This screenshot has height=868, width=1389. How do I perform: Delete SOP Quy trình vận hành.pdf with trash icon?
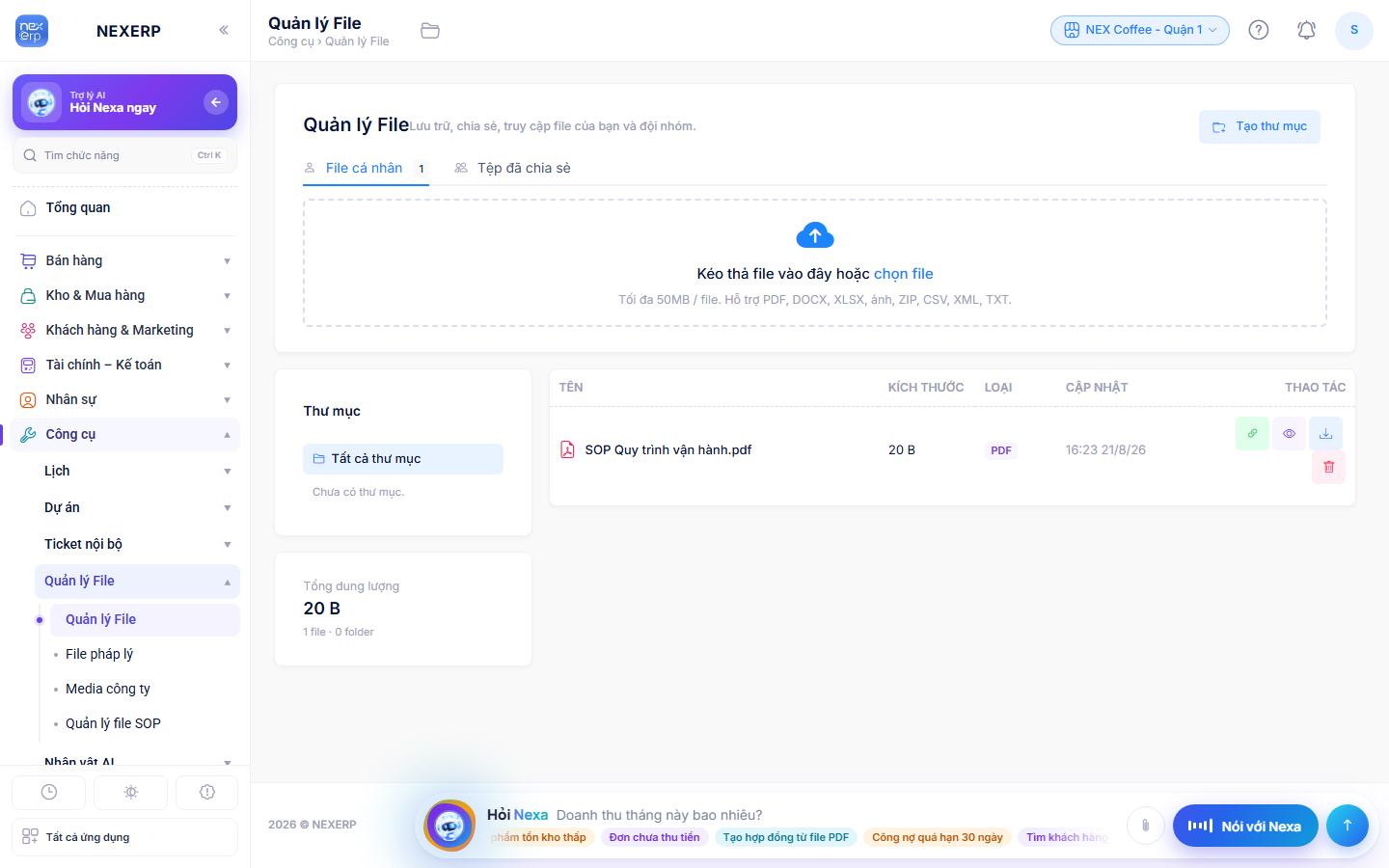click(1328, 467)
